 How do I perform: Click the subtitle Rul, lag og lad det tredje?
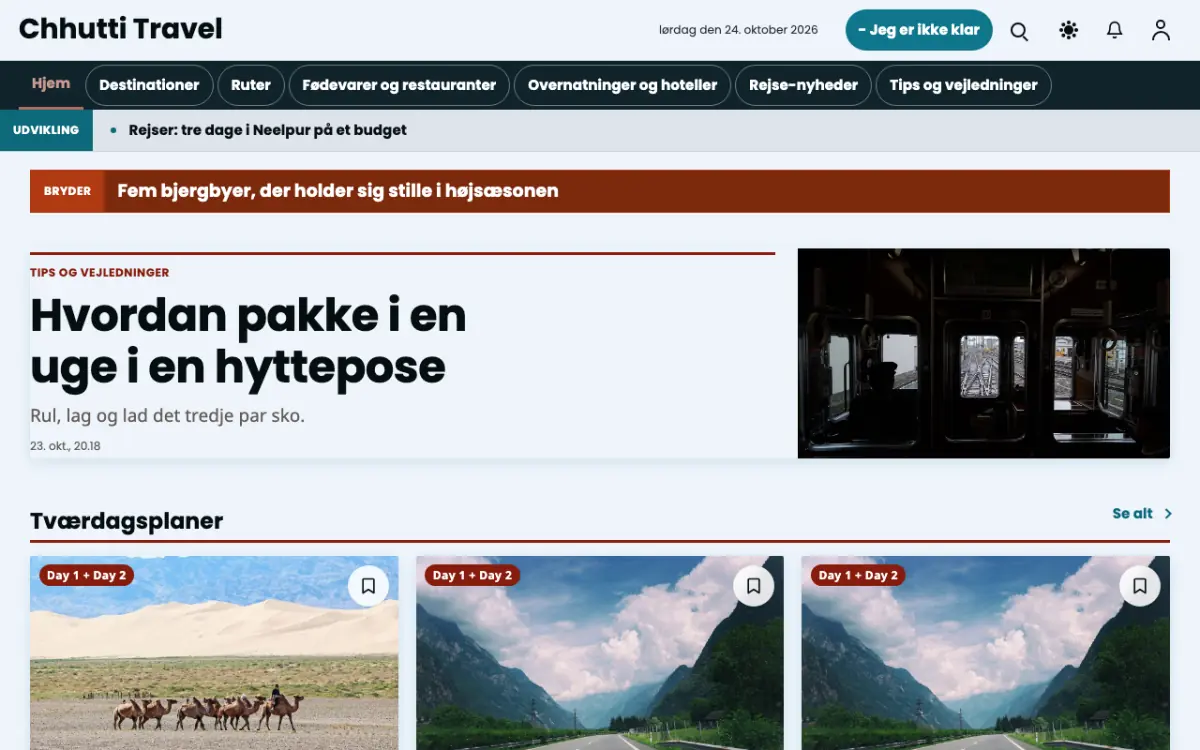(167, 415)
